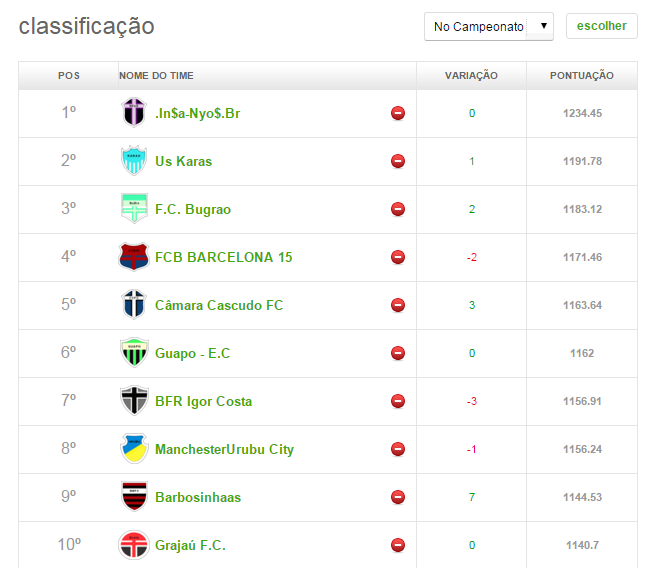650x568 pixels.
Task: Open the No Campeonato dropdown
Action: (488, 27)
